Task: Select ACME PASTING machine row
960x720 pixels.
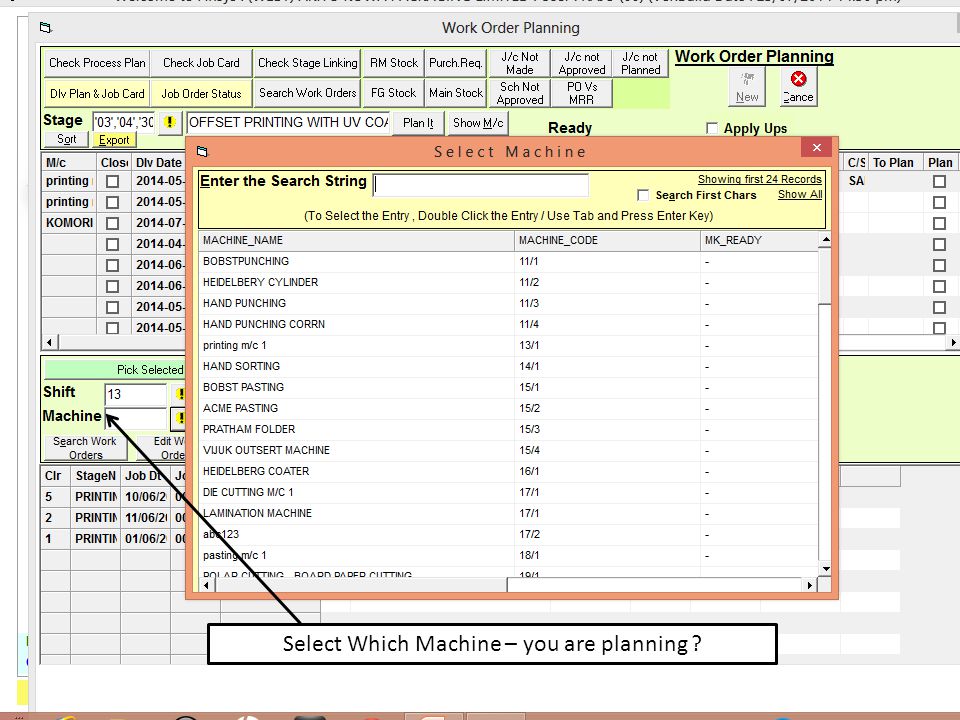Action: 509,408
